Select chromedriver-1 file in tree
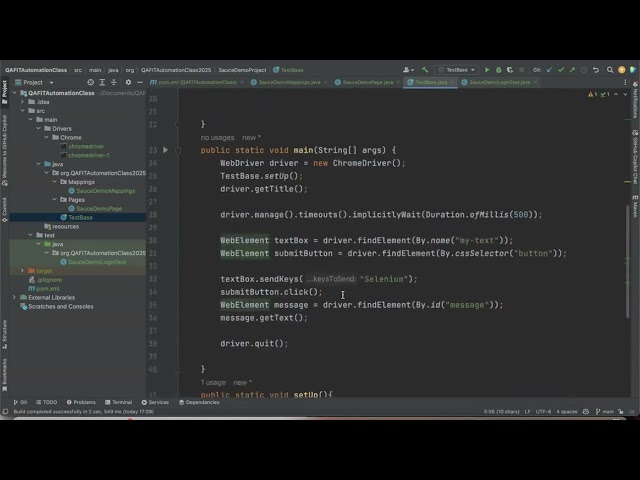The image size is (640, 480). pyautogui.click(x=89, y=156)
